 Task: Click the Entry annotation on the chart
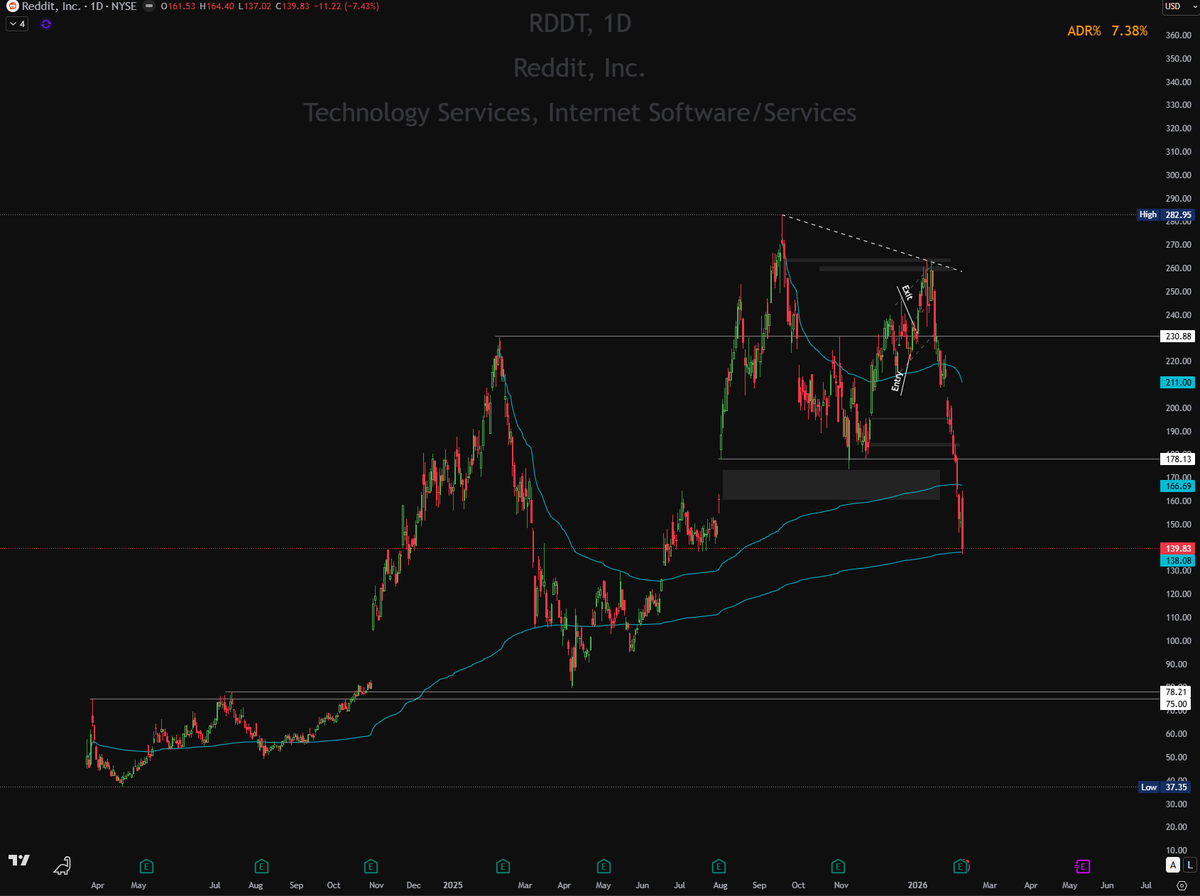(x=897, y=380)
